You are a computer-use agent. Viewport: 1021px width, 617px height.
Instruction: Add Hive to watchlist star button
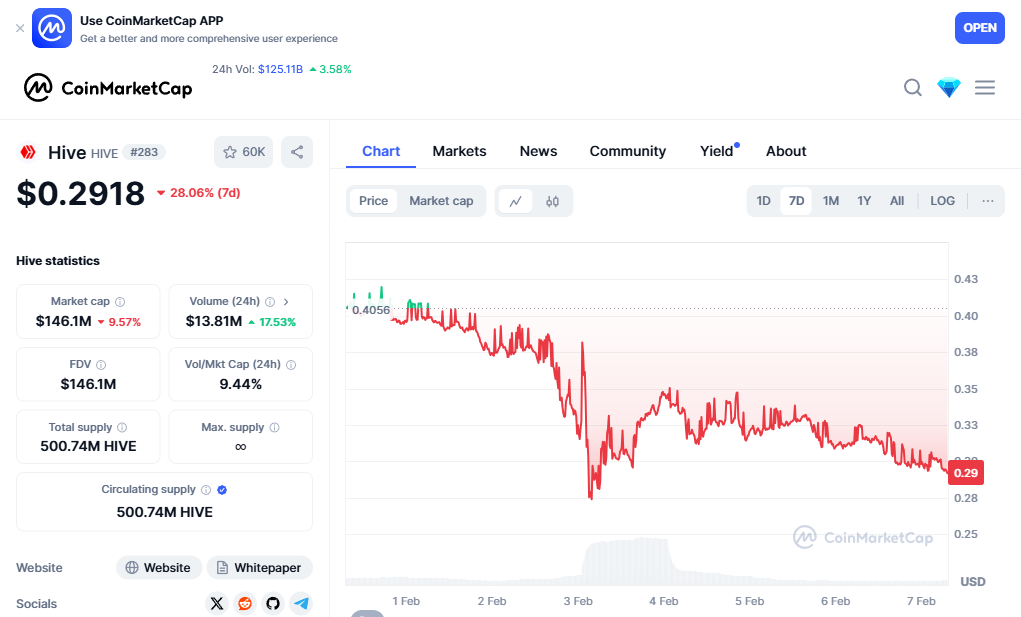point(243,152)
